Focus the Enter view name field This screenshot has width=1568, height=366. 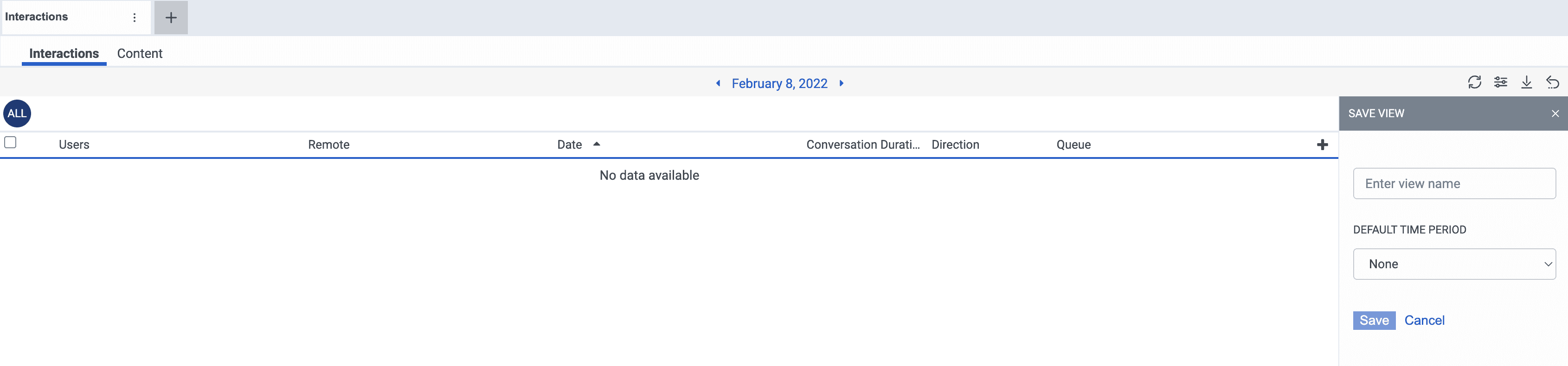pos(1454,183)
